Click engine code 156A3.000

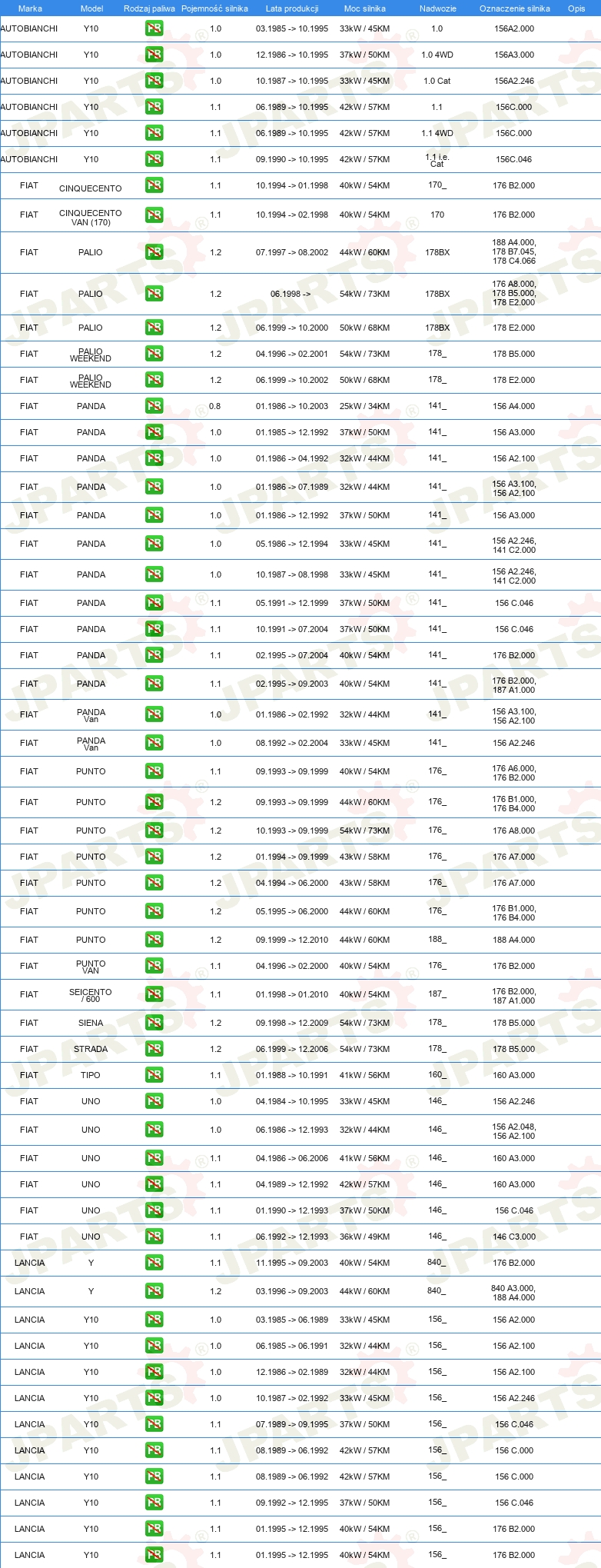[x=514, y=55]
